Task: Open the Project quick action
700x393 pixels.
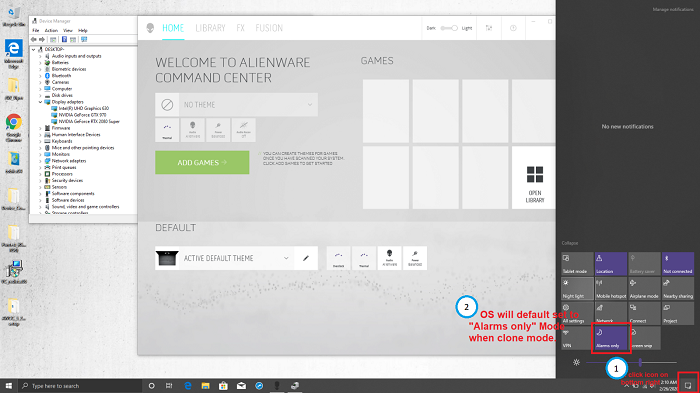Action: click(x=678, y=313)
